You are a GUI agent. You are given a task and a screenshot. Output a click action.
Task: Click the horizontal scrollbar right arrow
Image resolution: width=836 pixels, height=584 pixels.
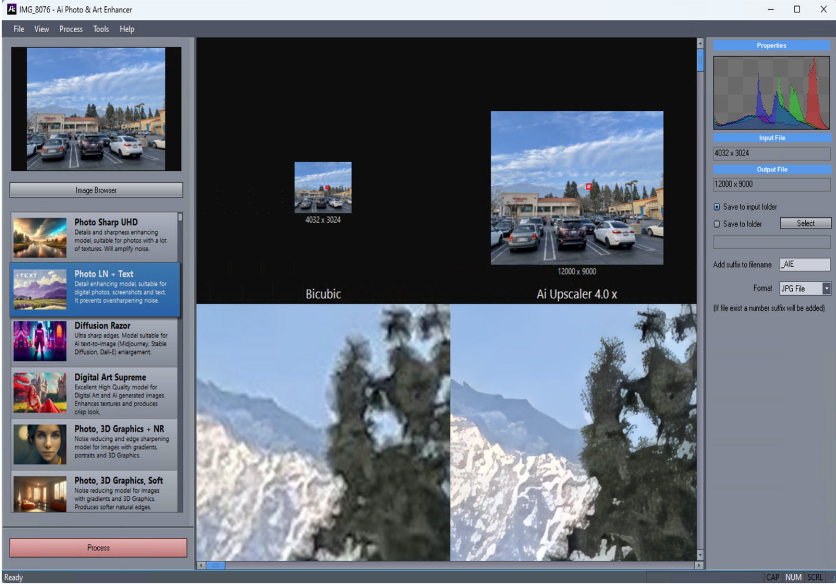point(698,565)
